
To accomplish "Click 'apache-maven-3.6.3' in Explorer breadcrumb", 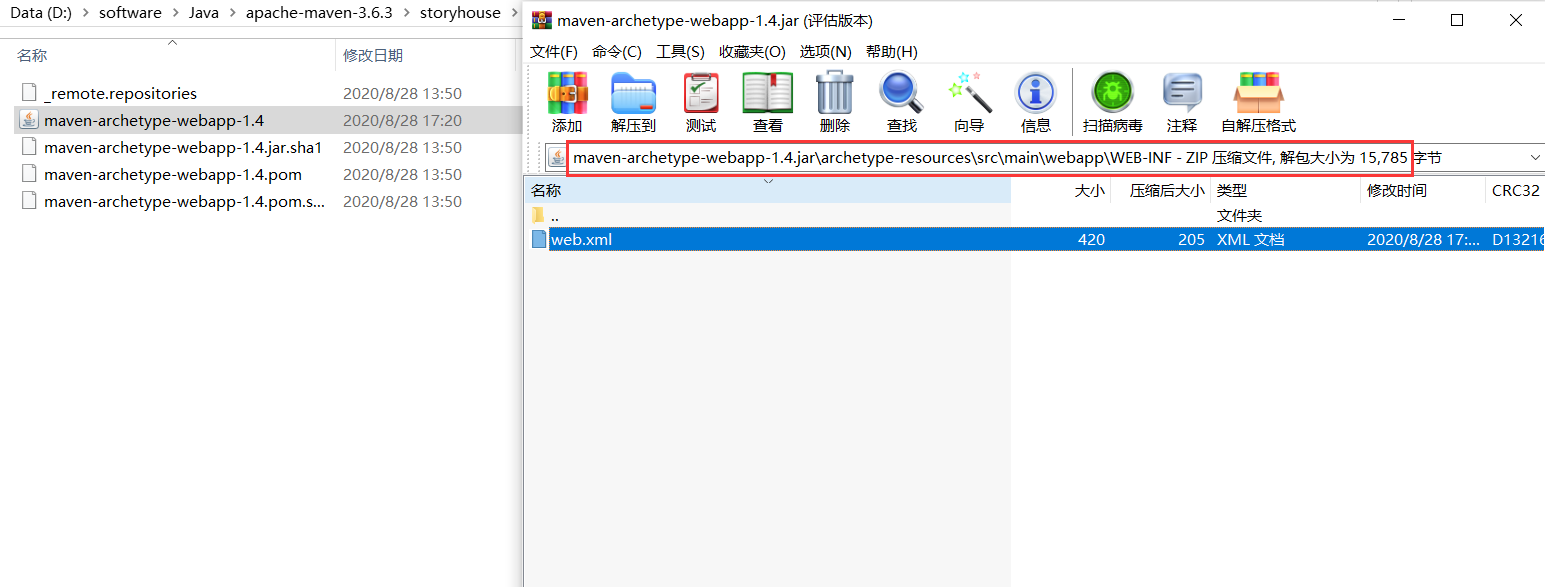I will pyautogui.click(x=320, y=13).
